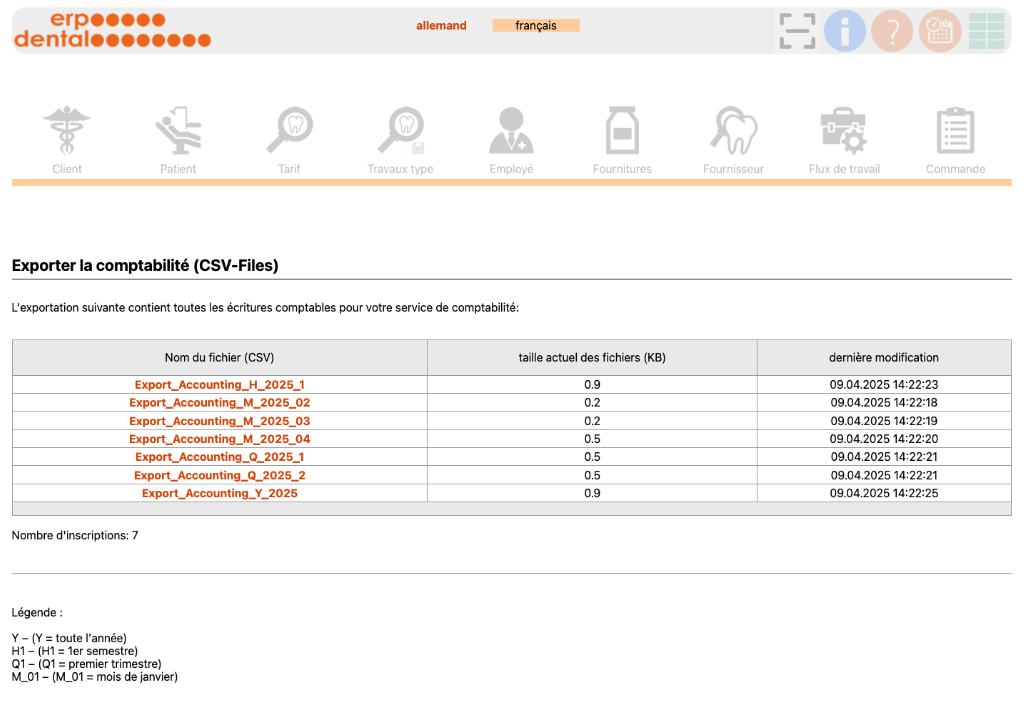Click the Nom du fichier (CSV) column header

[219, 357]
